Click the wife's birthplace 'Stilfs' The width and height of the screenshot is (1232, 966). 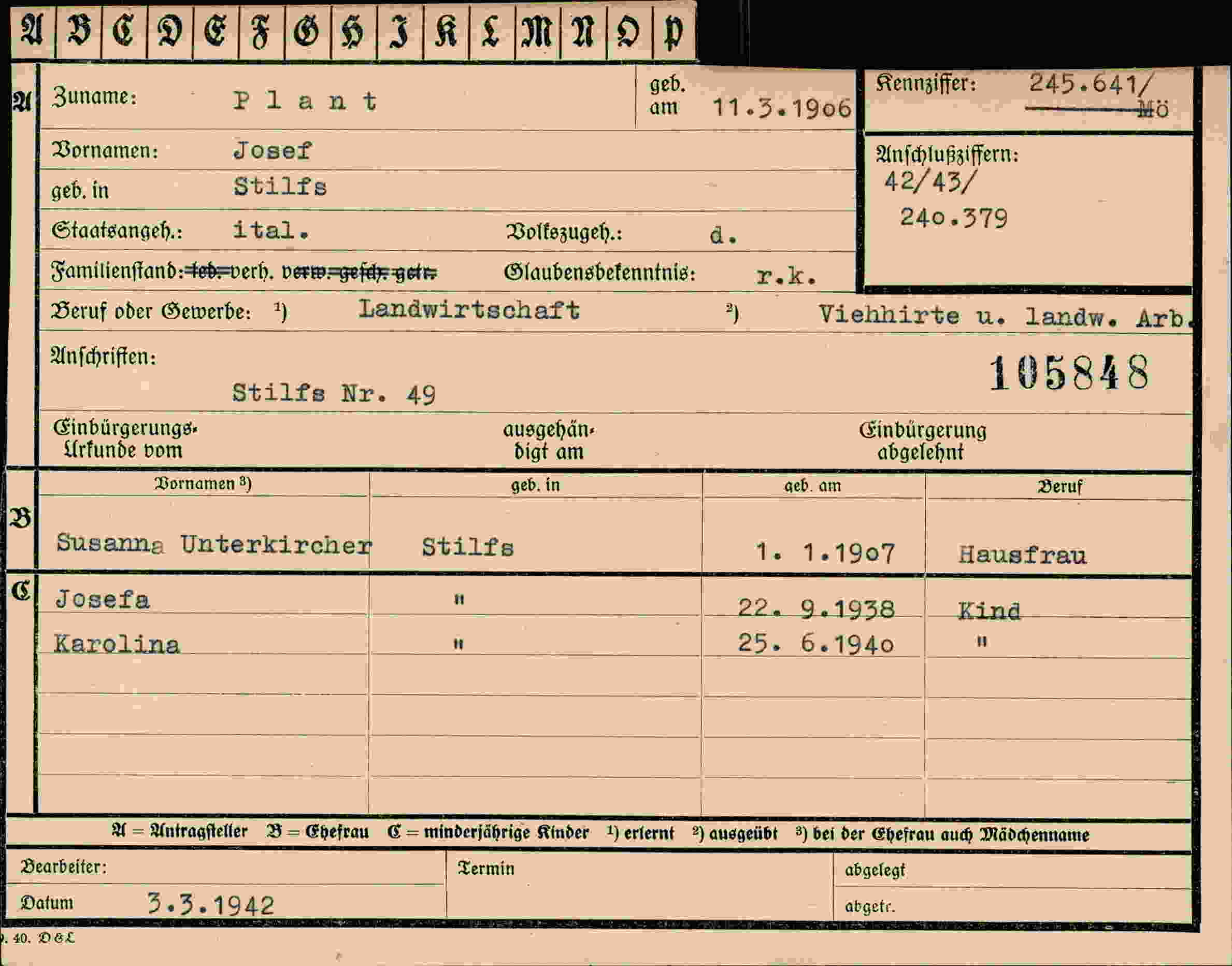coord(468,546)
